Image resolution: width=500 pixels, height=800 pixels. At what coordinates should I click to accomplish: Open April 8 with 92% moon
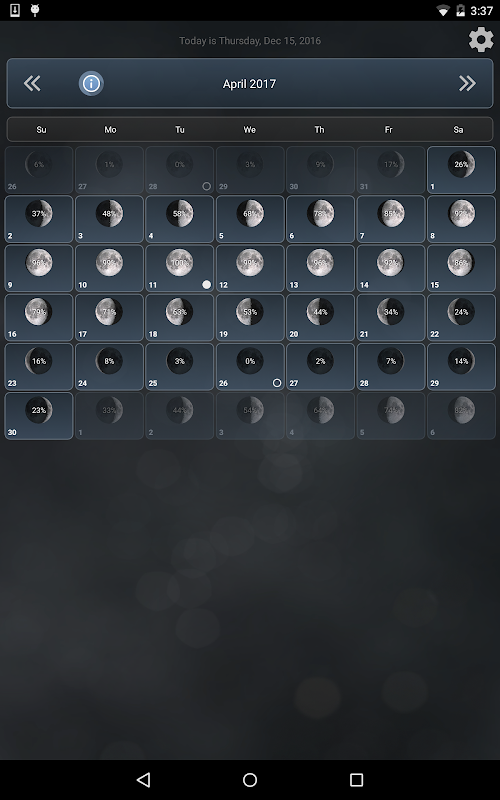461,219
